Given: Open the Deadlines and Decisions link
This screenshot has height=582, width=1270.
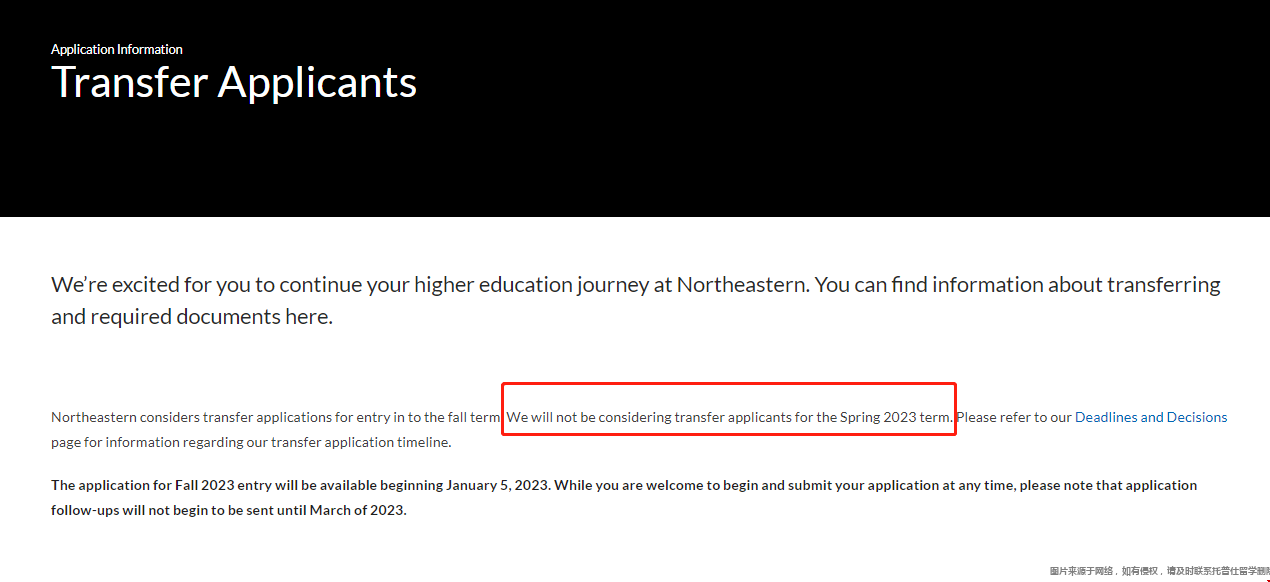Looking at the screenshot, I should (1150, 417).
